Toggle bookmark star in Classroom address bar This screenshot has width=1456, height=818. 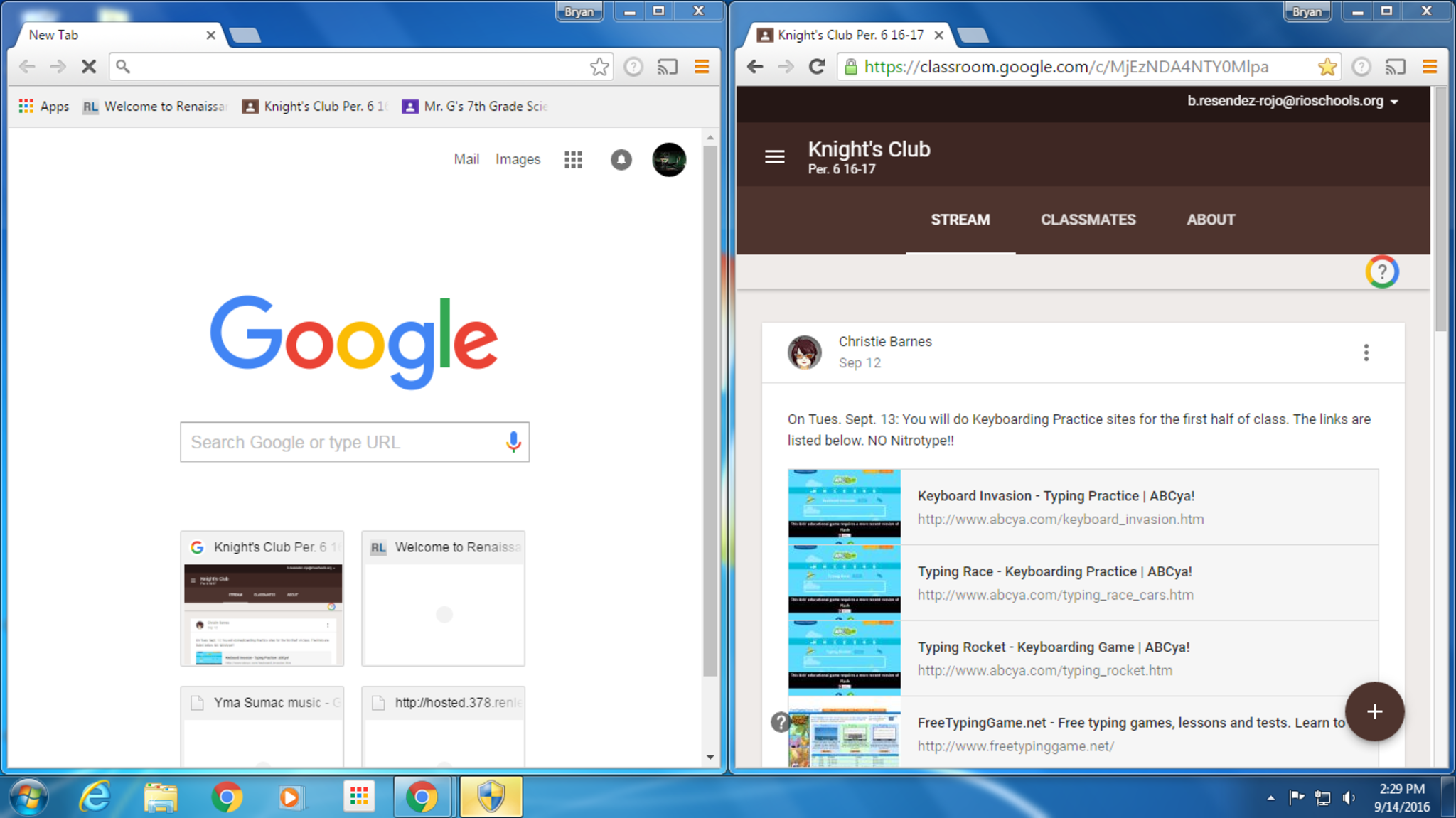click(x=1327, y=67)
